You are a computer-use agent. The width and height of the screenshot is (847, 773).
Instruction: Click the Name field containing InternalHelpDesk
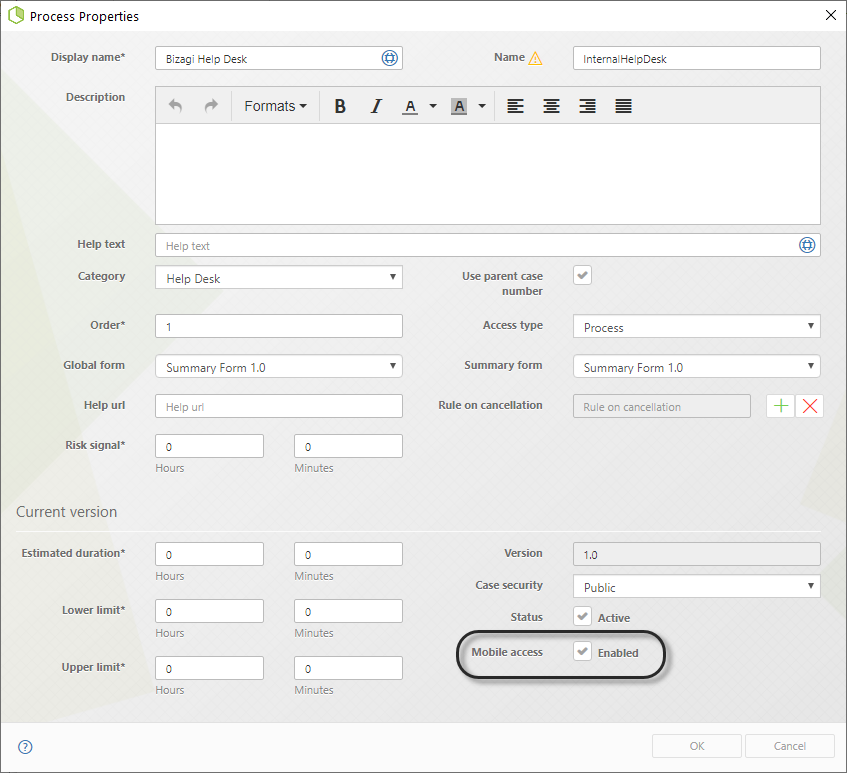[697, 58]
